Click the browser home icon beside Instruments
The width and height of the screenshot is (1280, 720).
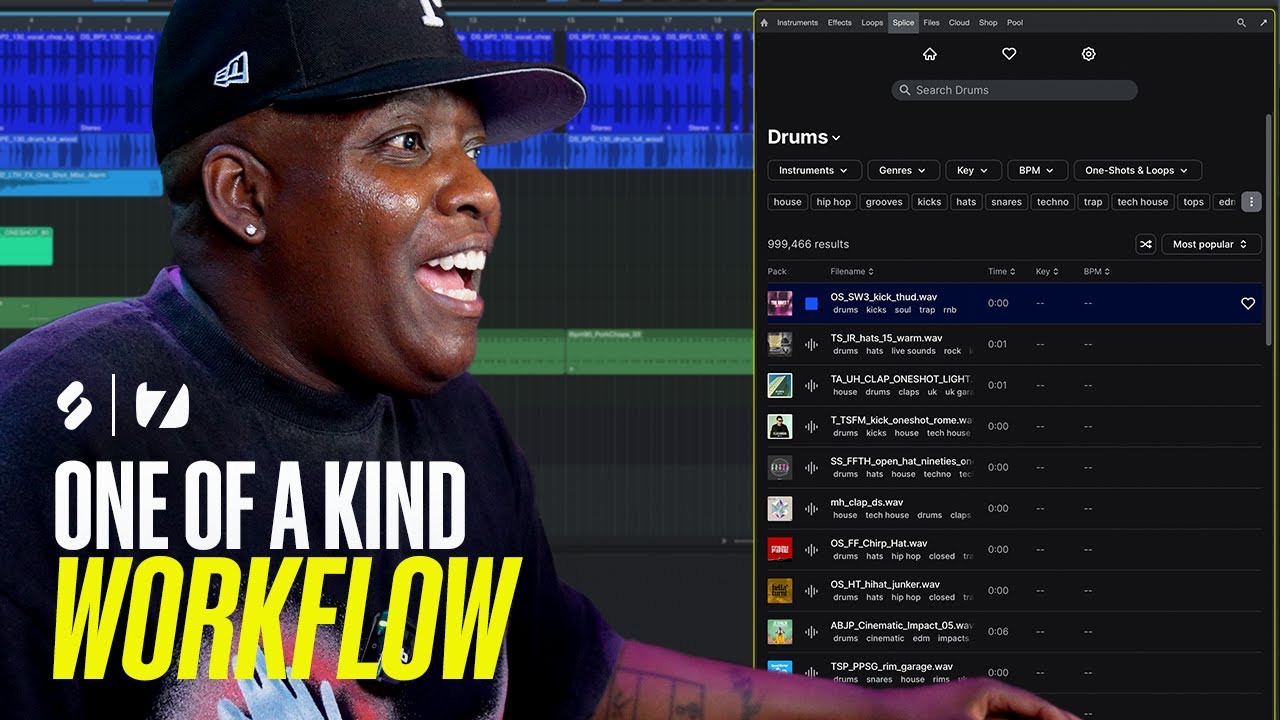pyautogui.click(x=764, y=22)
